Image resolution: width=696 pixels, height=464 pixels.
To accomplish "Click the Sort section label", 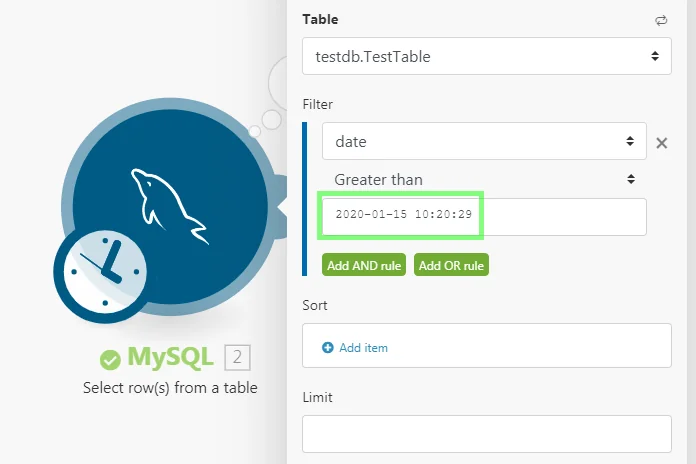I will (x=315, y=305).
